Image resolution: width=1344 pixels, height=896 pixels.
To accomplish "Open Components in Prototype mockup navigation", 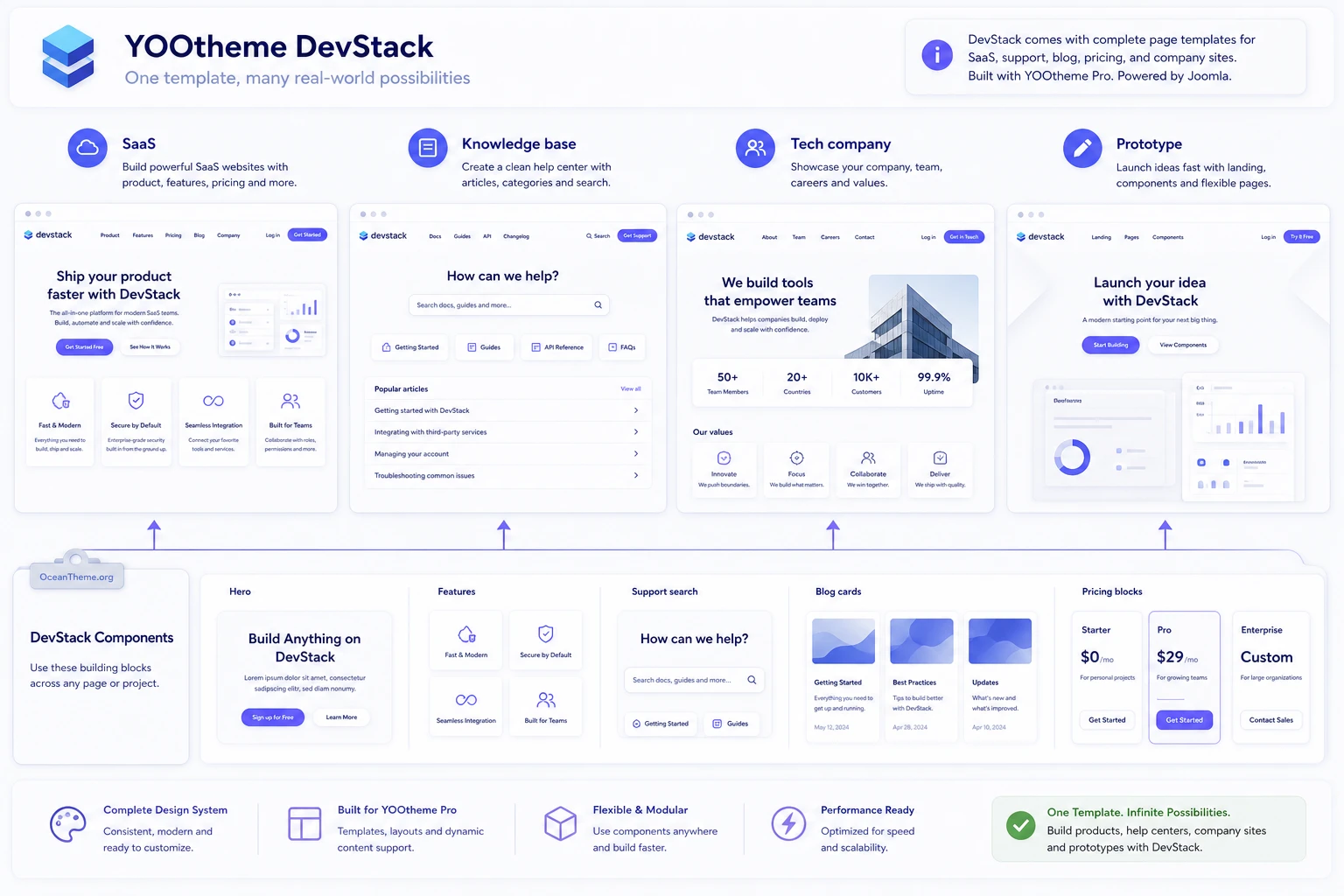I will (x=1168, y=237).
